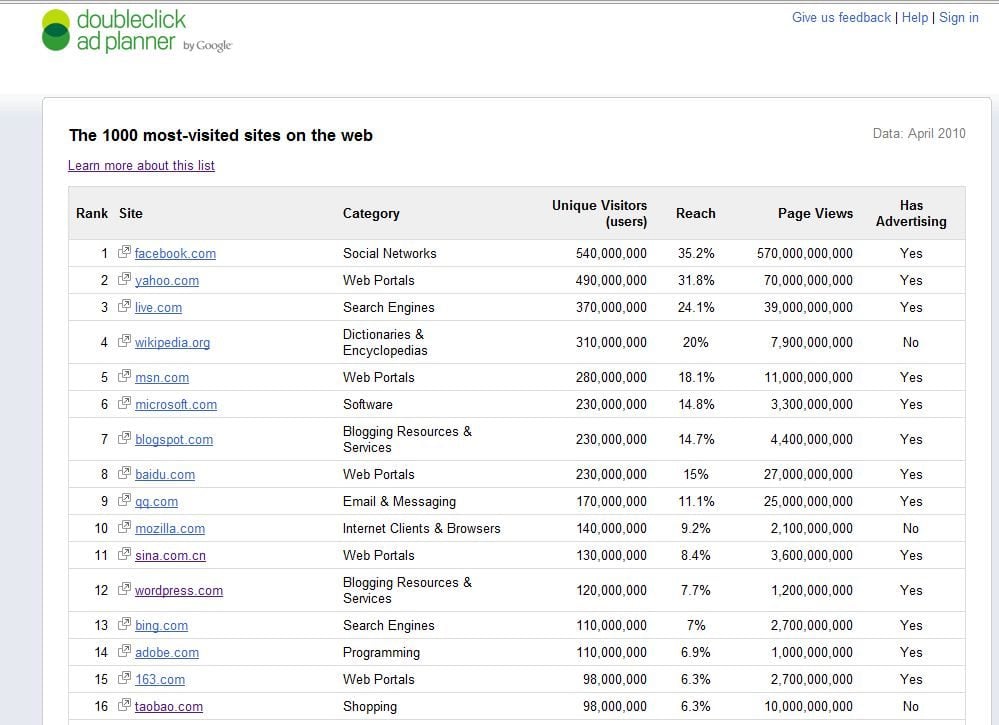999x725 pixels.
Task: Click the DoubleClick Ad Planner logo
Action: click(136, 31)
